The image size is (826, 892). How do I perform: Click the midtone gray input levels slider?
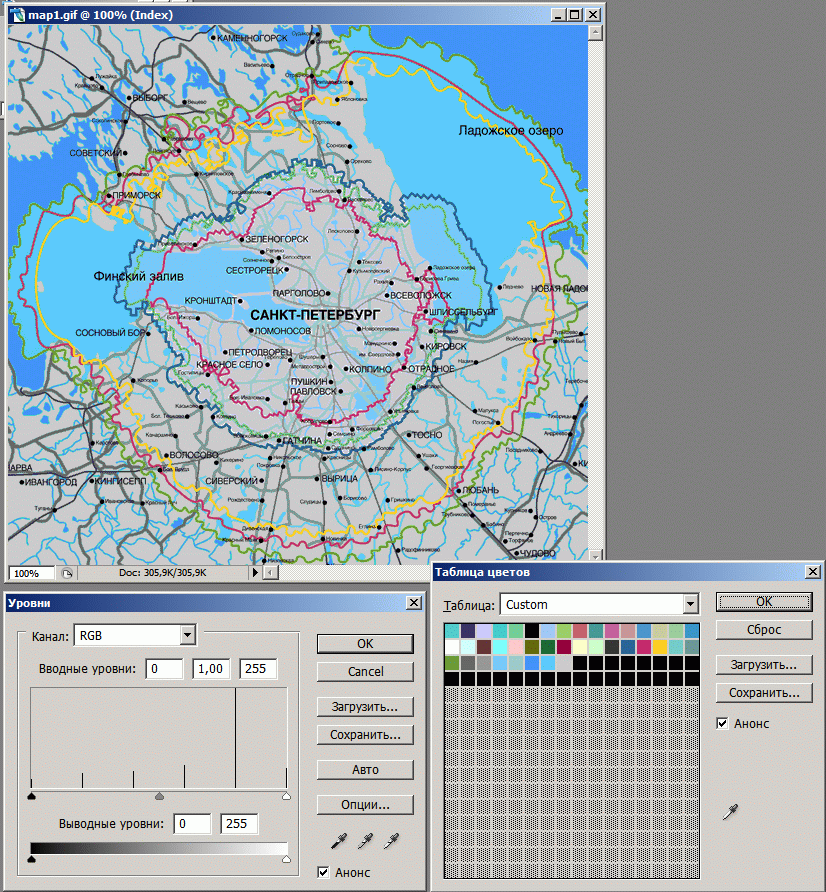(159, 797)
